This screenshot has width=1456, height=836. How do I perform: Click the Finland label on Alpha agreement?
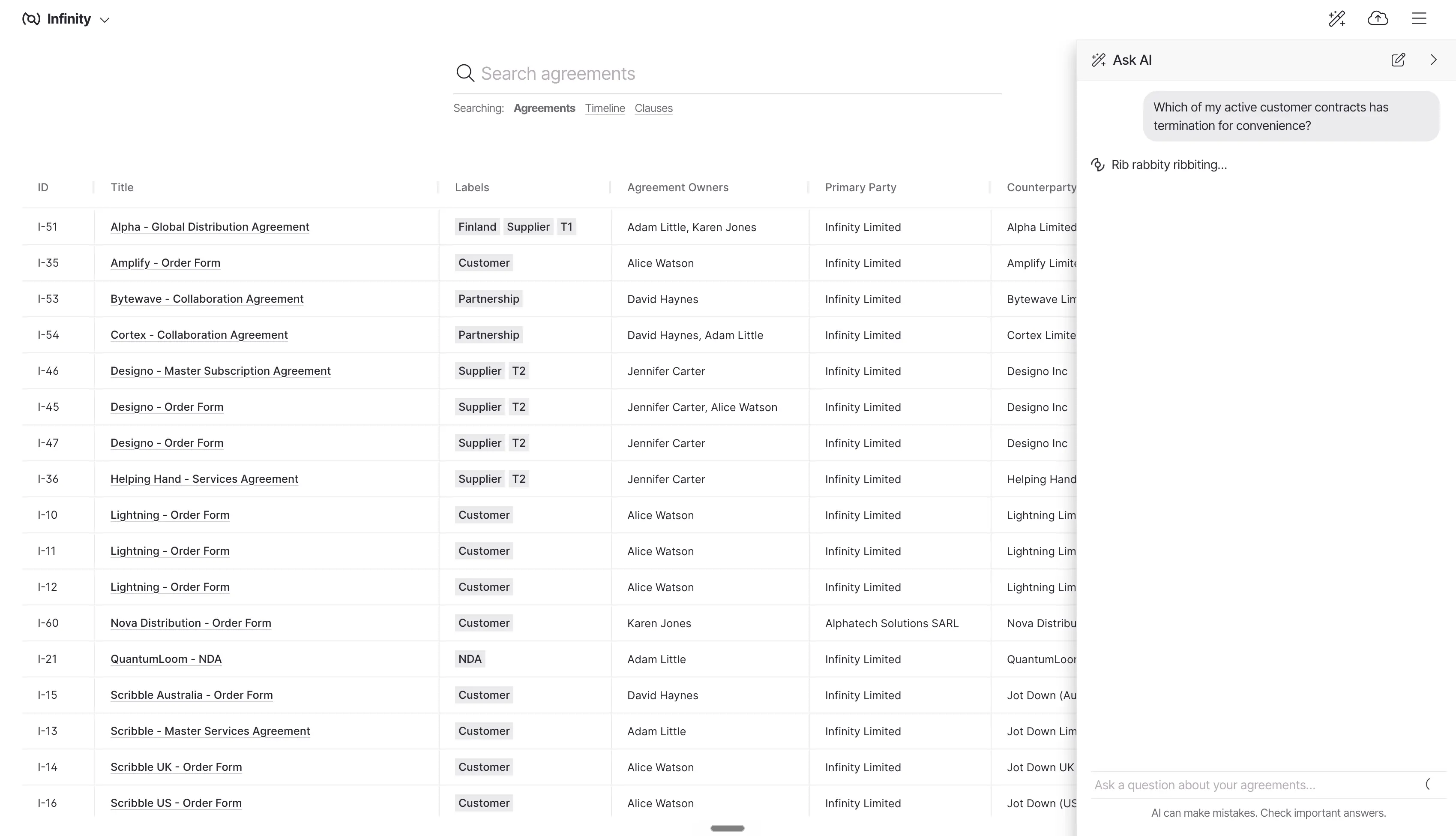477,227
